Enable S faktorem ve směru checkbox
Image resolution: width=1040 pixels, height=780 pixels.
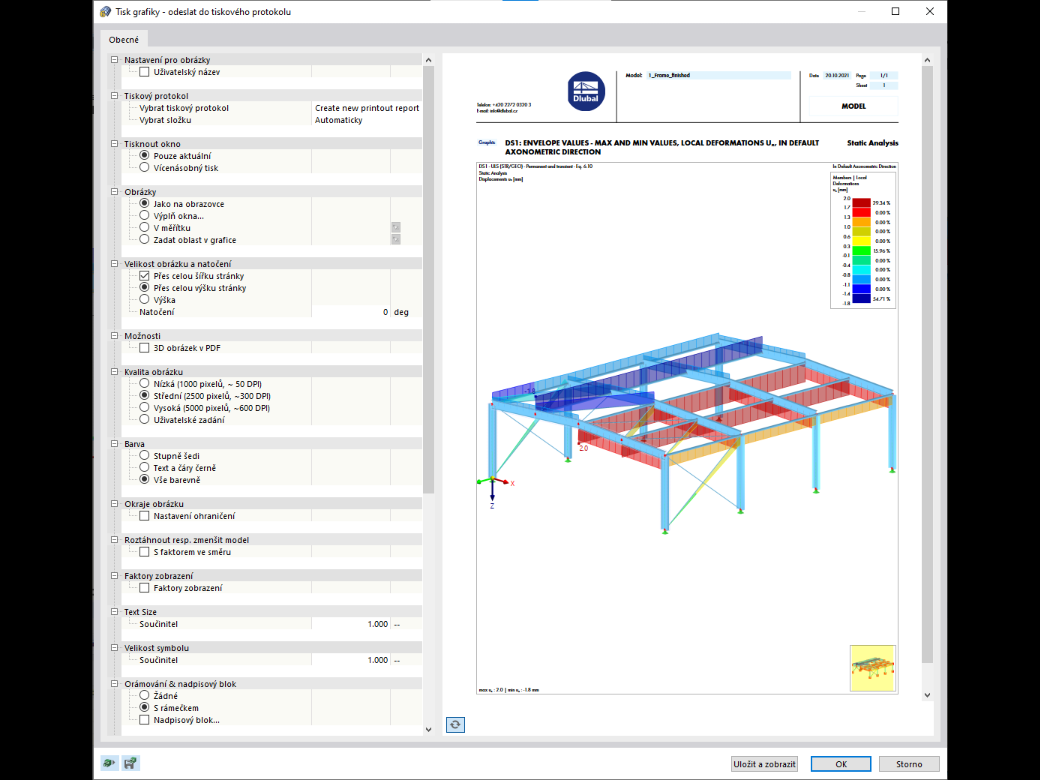[144, 552]
